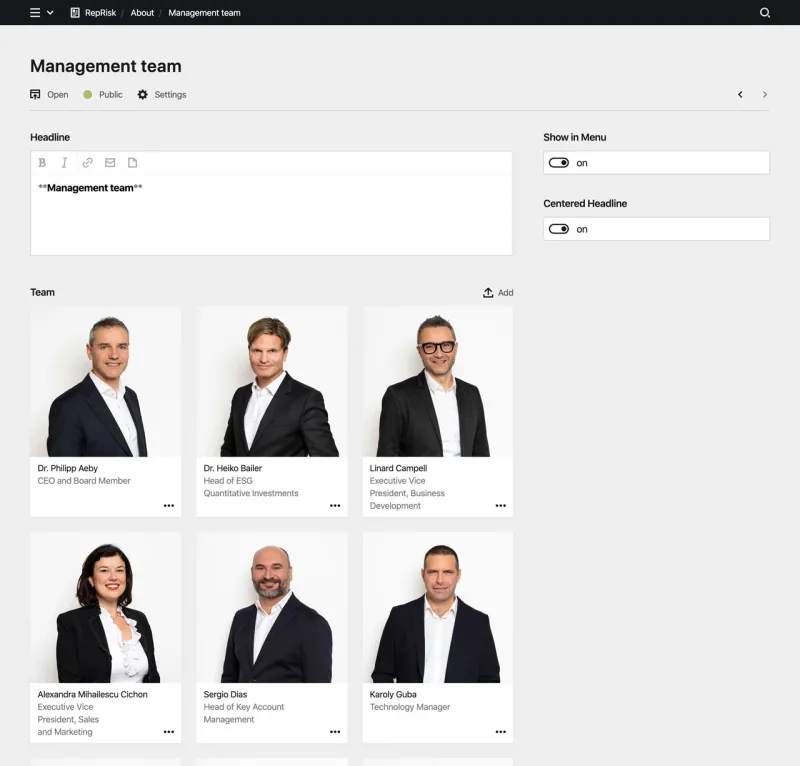
Task: Open the search magnifier in the top bar
Action: pyautogui.click(x=765, y=13)
